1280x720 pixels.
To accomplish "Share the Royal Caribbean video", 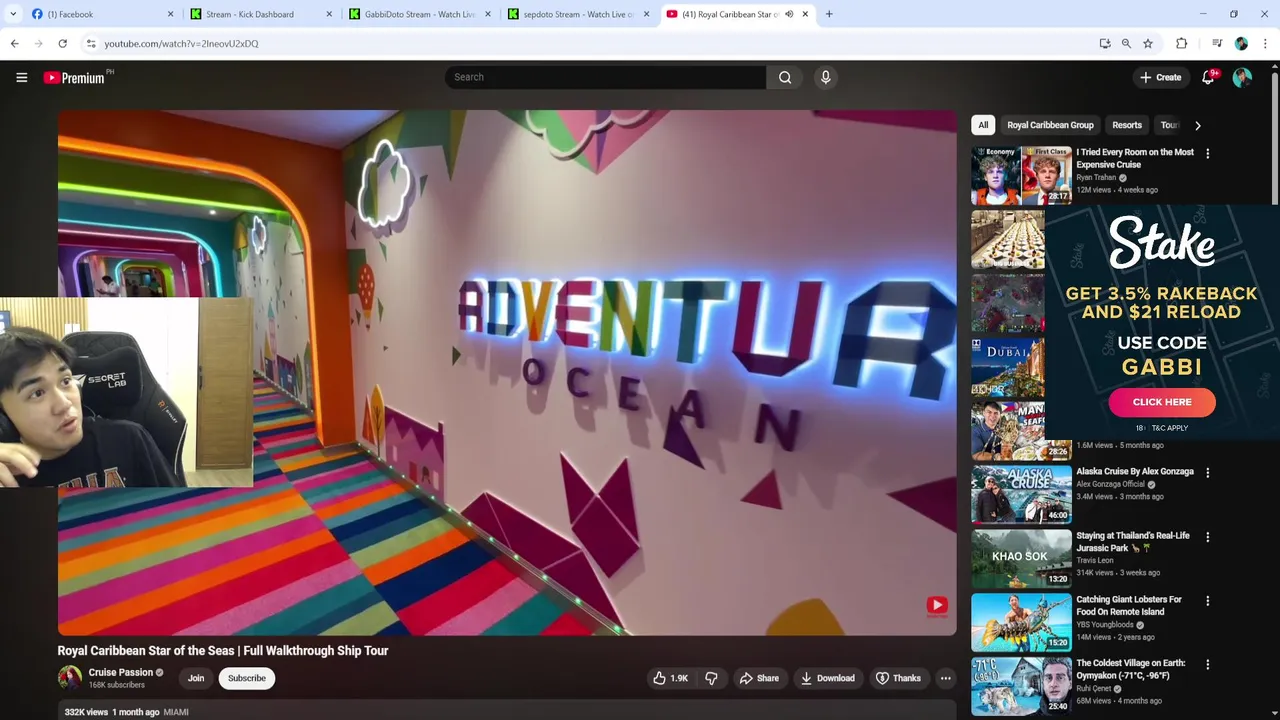I will tap(759, 678).
